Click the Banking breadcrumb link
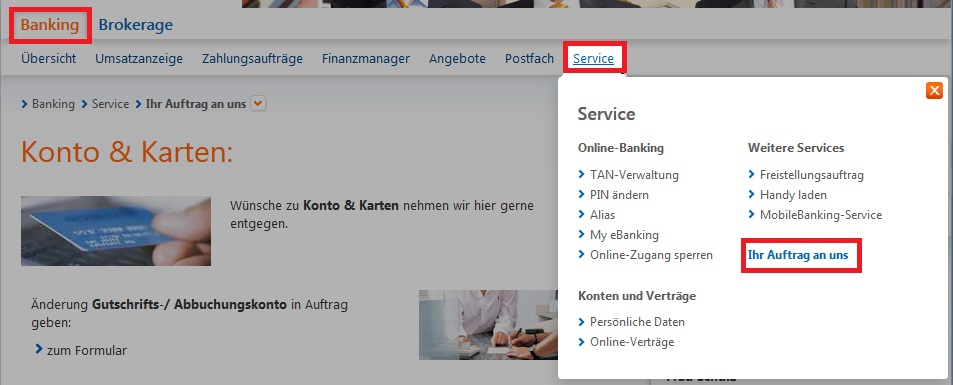 click(53, 104)
